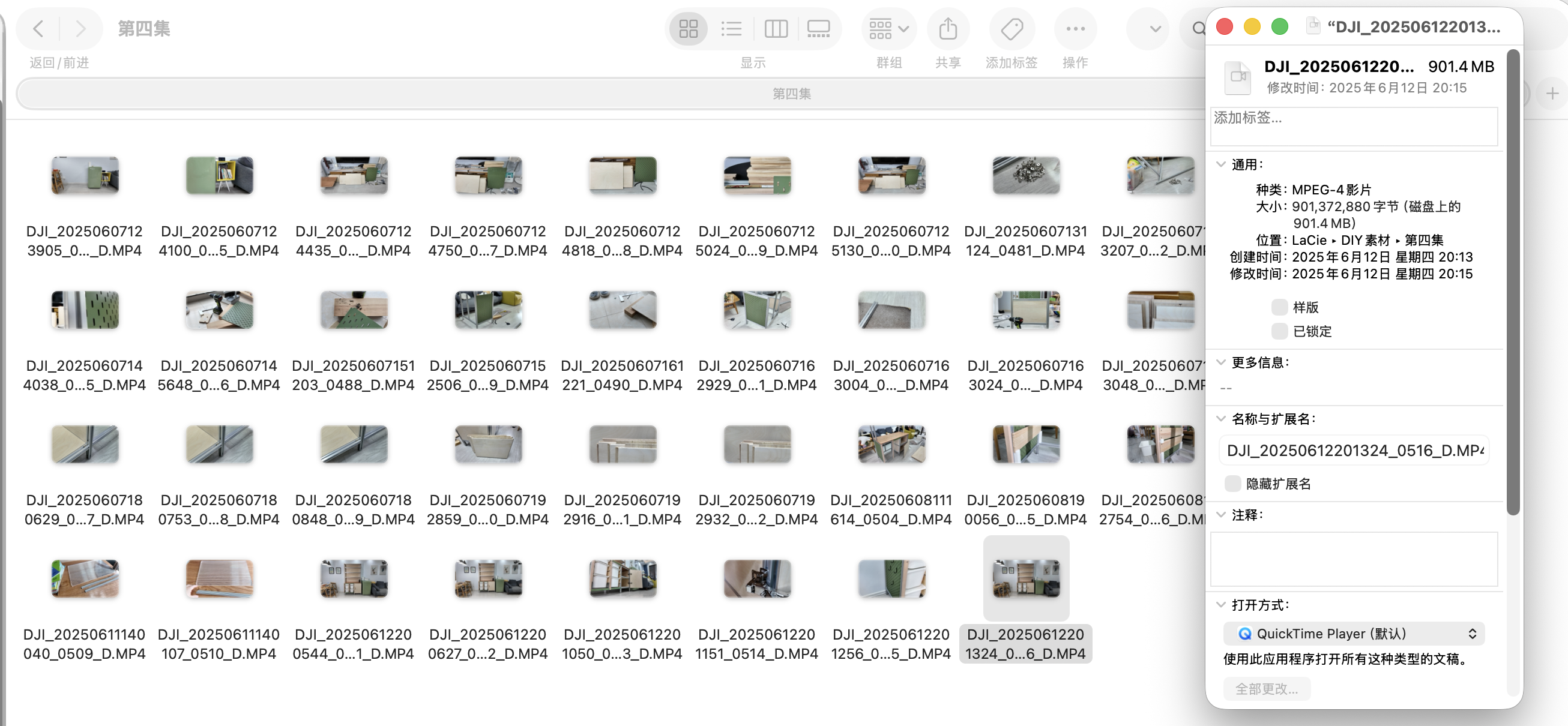Check the 隐藏扩展名 checkbox
Screen dimensions: 1568x726
(1232, 484)
